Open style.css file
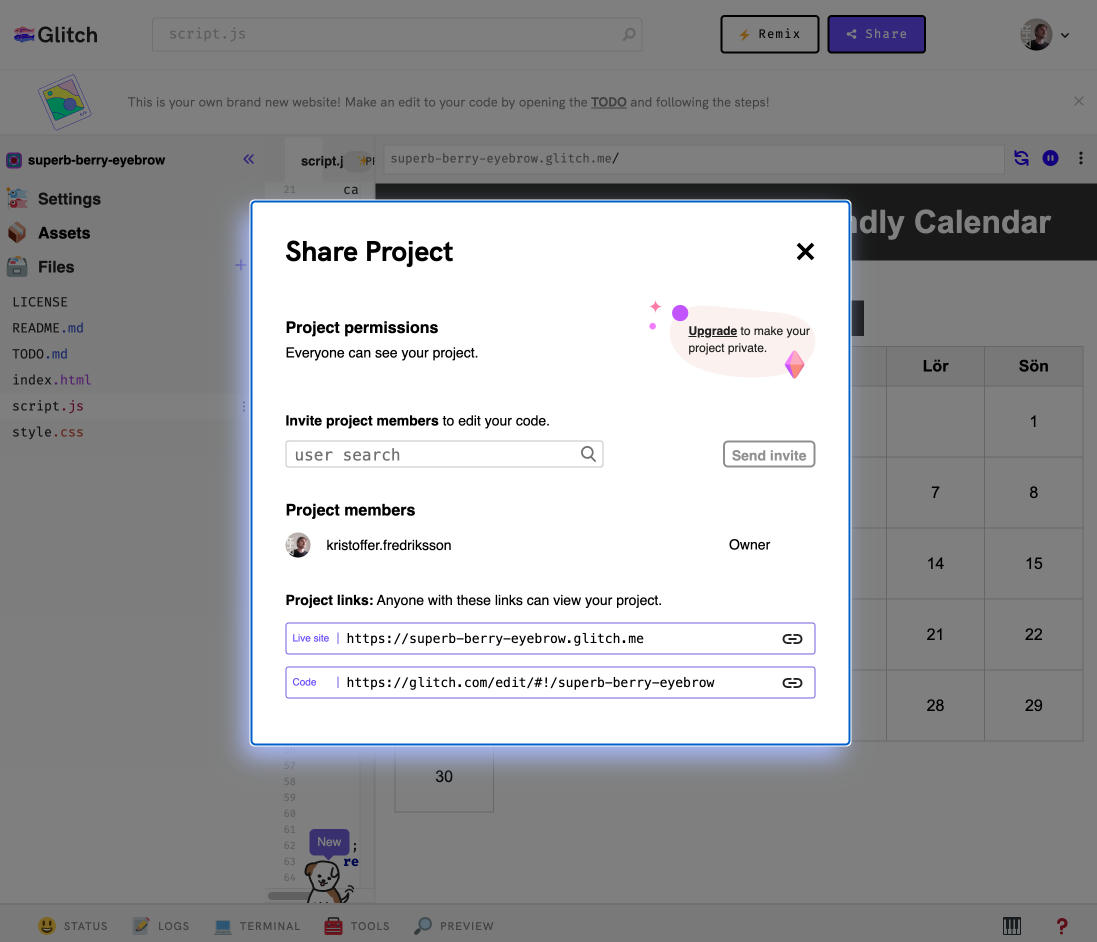This screenshot has height=942, width=1097. coord(48,432)
